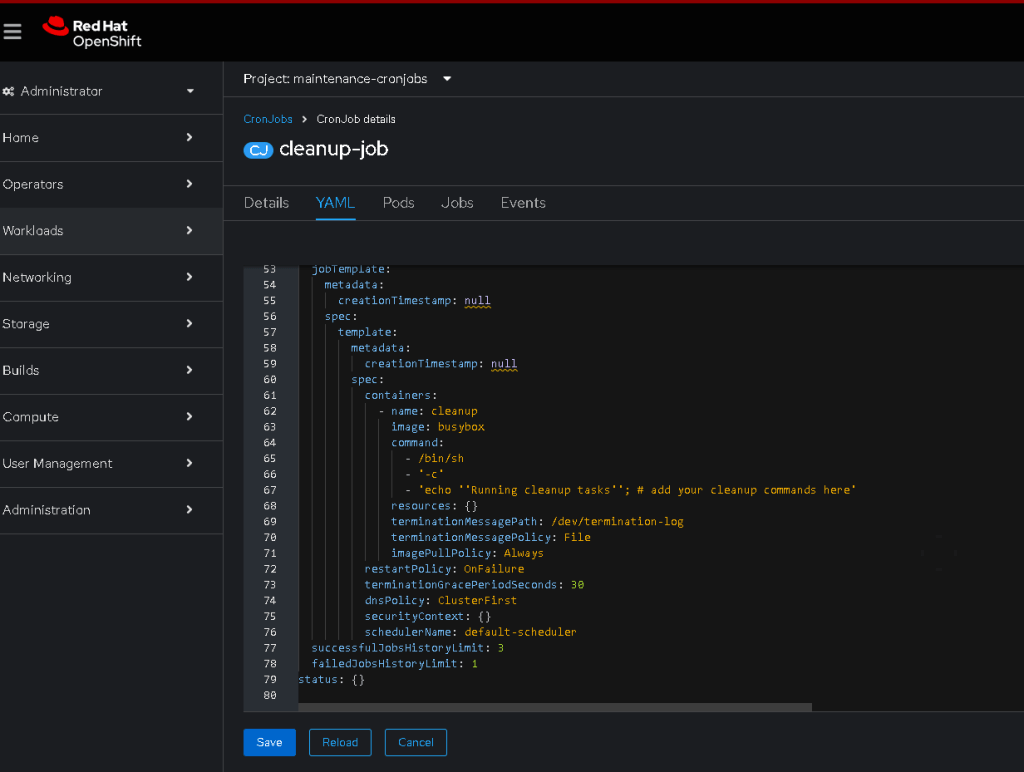The width and height of the screenshot is (1024, 772).
Task: Click the '/bin/sh' command entry
Action: point(435,458)
